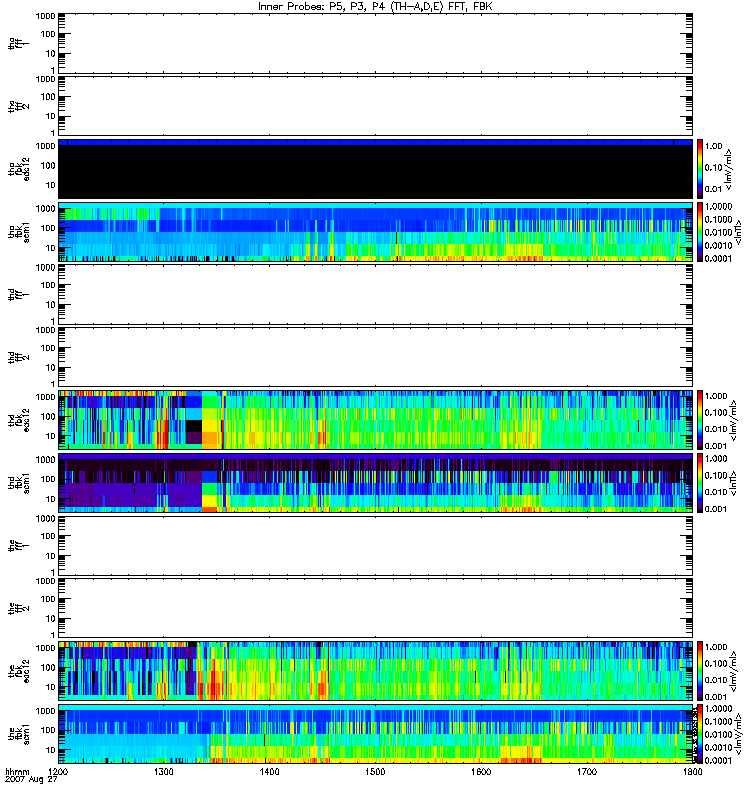This screenshot has width=750, height=800.
Task: Select the the fbk scm1 color bar
Action: pos(700,734)
